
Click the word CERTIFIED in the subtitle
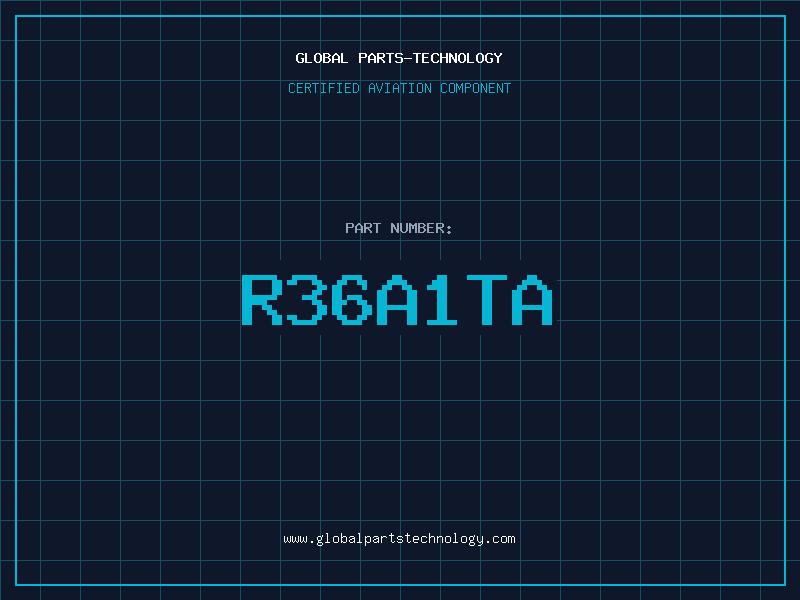pos(323,88)
